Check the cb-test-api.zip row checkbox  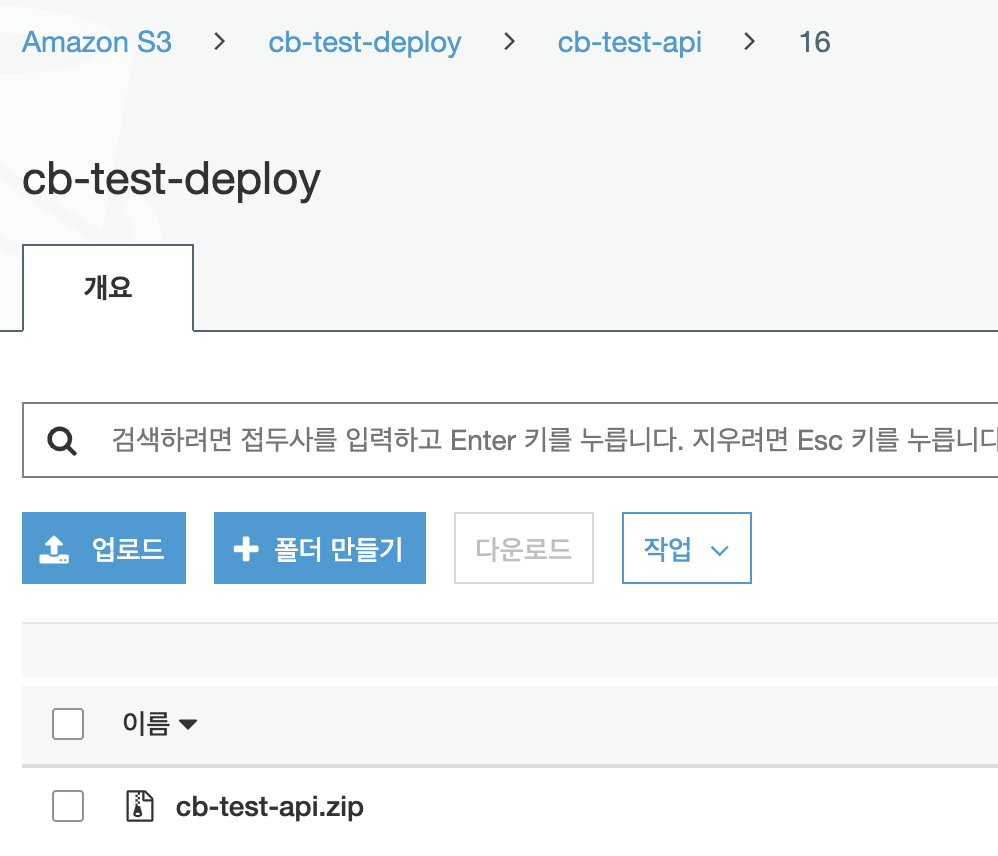tap(68, 806)
